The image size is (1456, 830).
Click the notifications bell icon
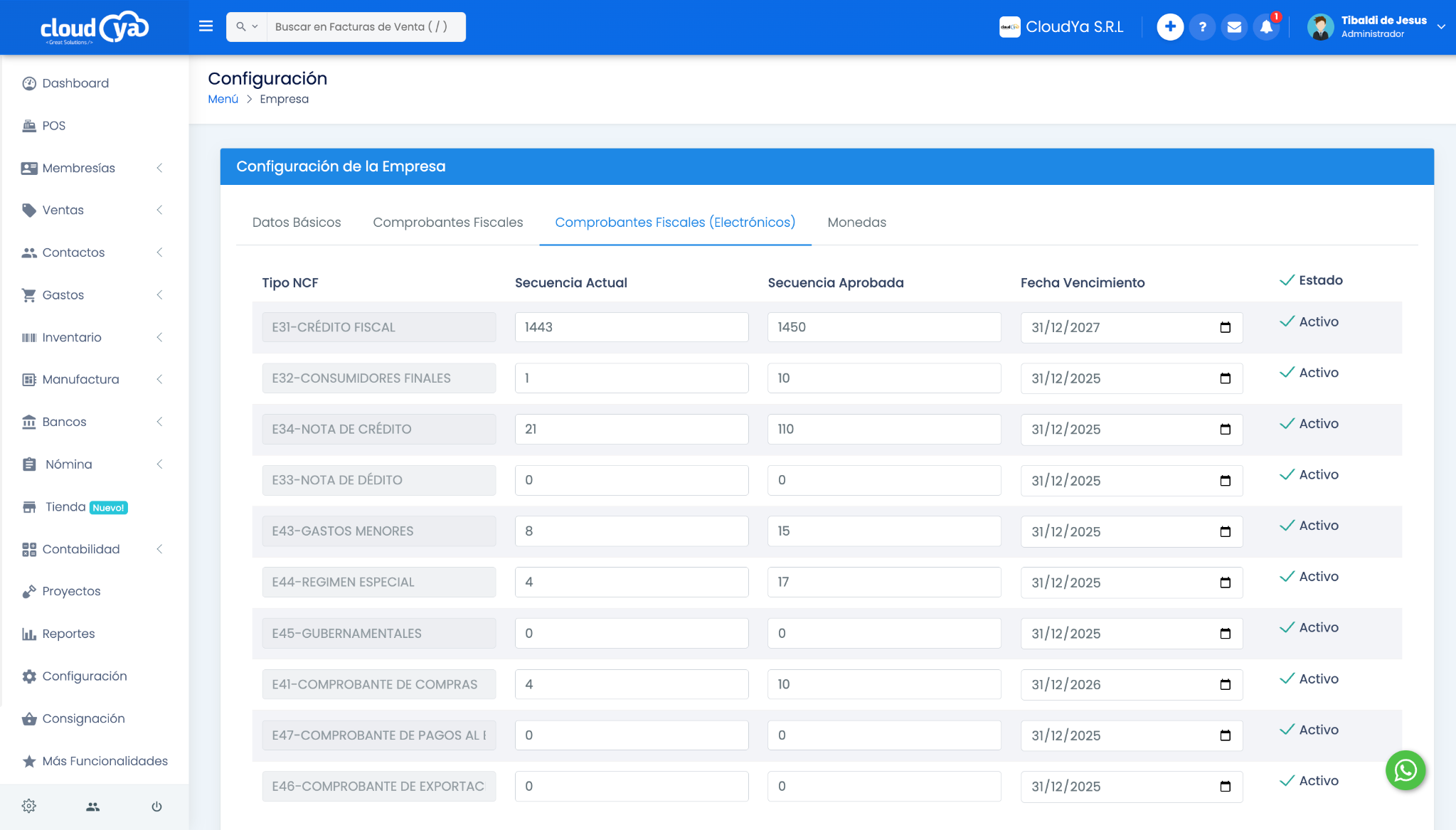point(1266,27)
